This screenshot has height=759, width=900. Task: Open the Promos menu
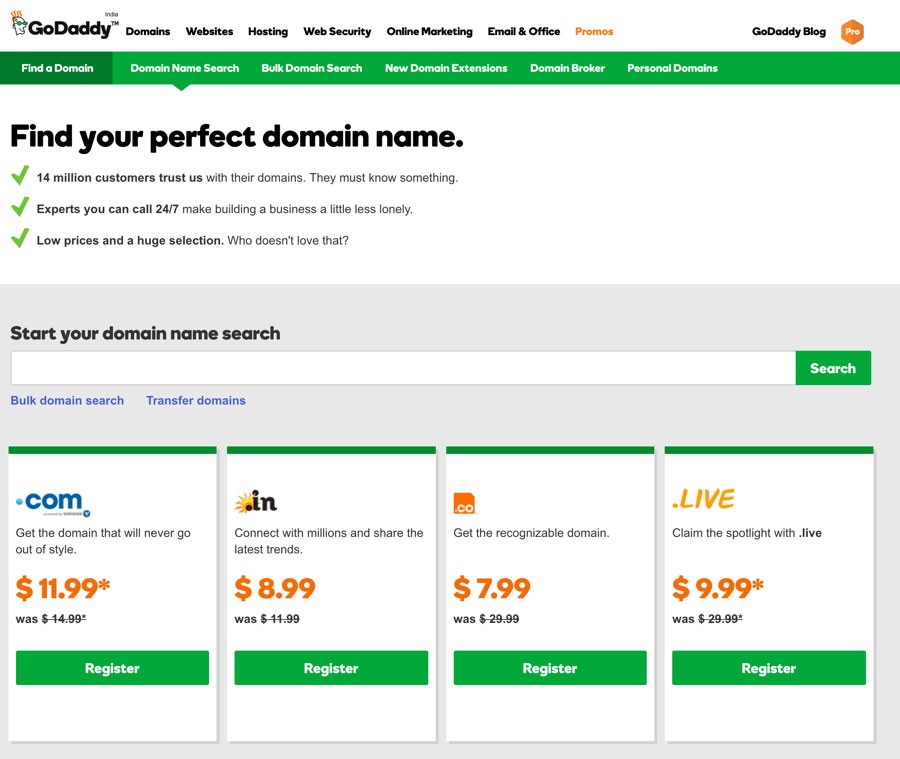(x=594, y=31)
